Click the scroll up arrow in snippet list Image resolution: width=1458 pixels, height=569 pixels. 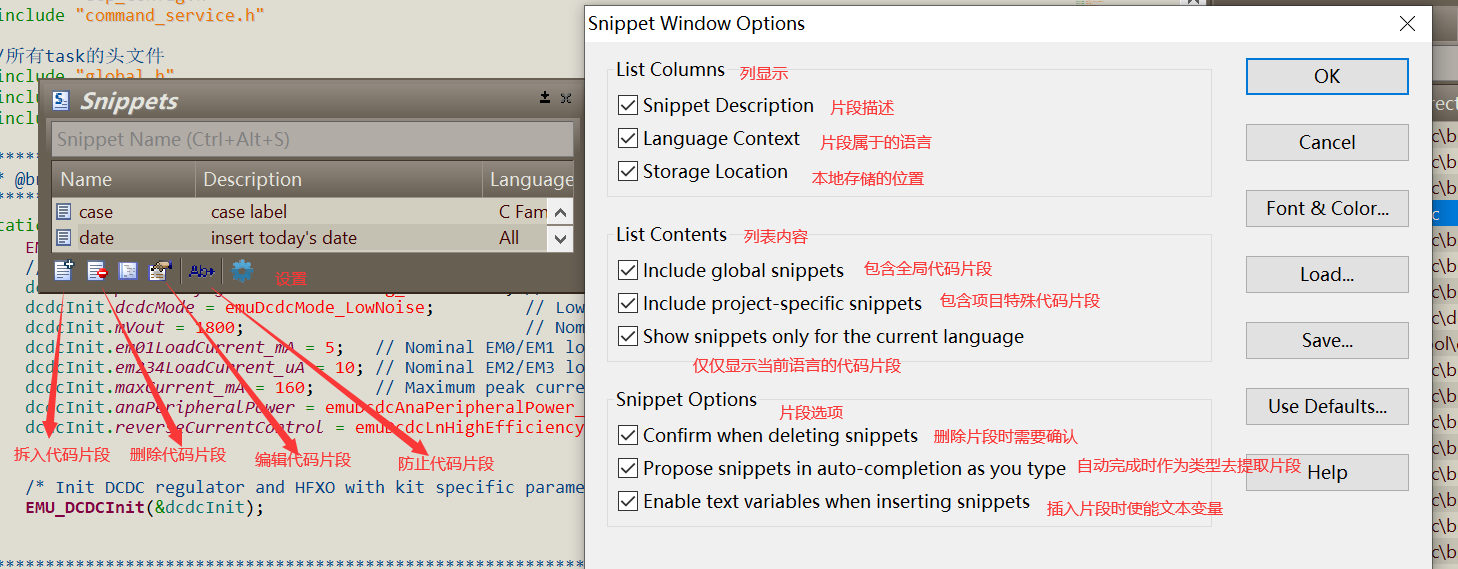561,212
